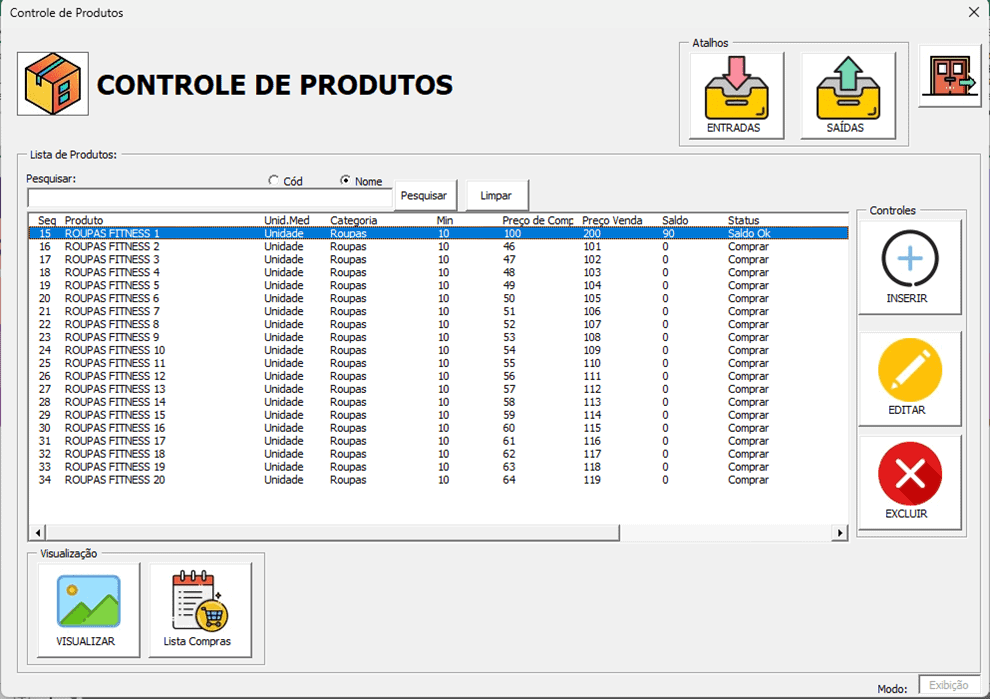Click the list's right scroll arrow
990x699 pixels.
(x=841, y=534)
